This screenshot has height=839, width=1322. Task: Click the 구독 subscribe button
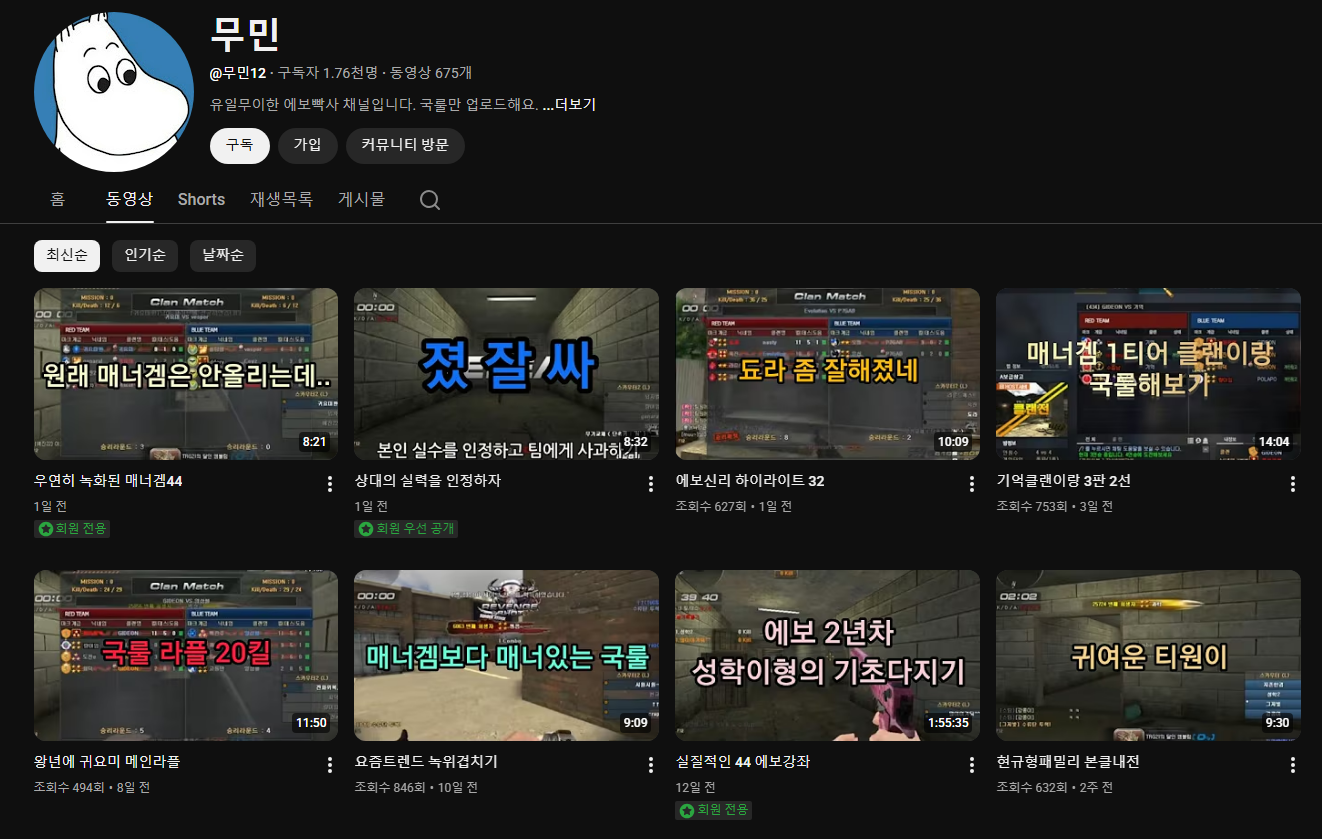pos(240,145)
